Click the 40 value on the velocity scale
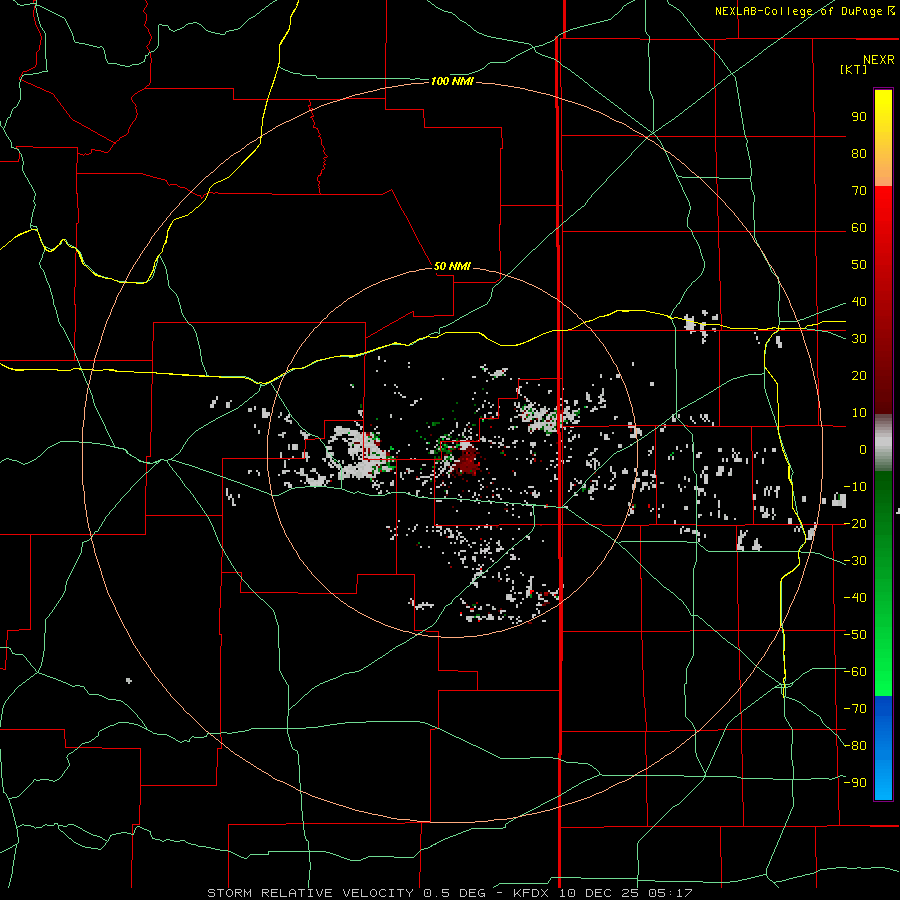 pyautogui.click(x=859, y=302)
